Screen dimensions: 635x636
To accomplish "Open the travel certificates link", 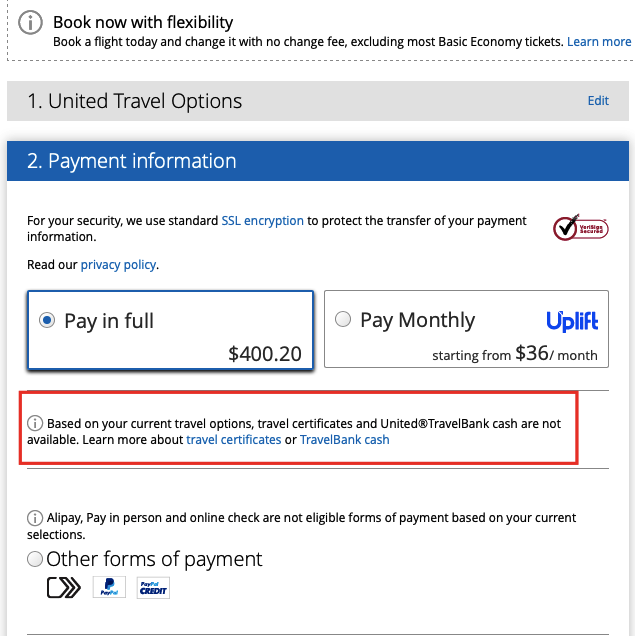I will pyautogui.click(x=234, y=440).
